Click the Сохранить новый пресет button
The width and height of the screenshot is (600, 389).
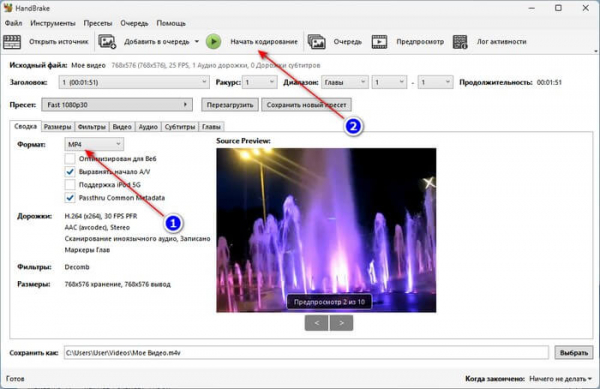(x=306, y=104)
